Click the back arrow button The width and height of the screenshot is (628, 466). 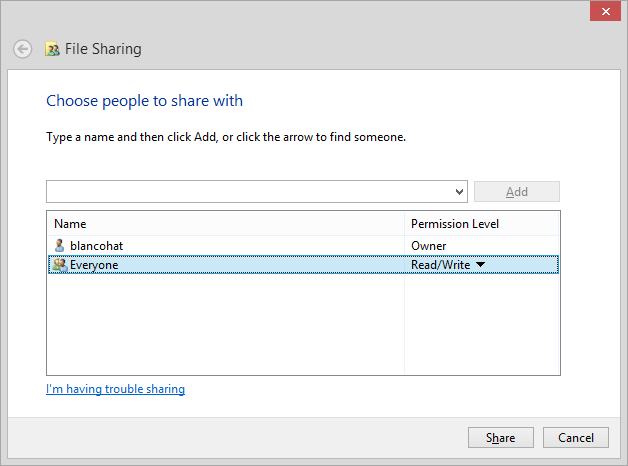(x=22, y=49)
